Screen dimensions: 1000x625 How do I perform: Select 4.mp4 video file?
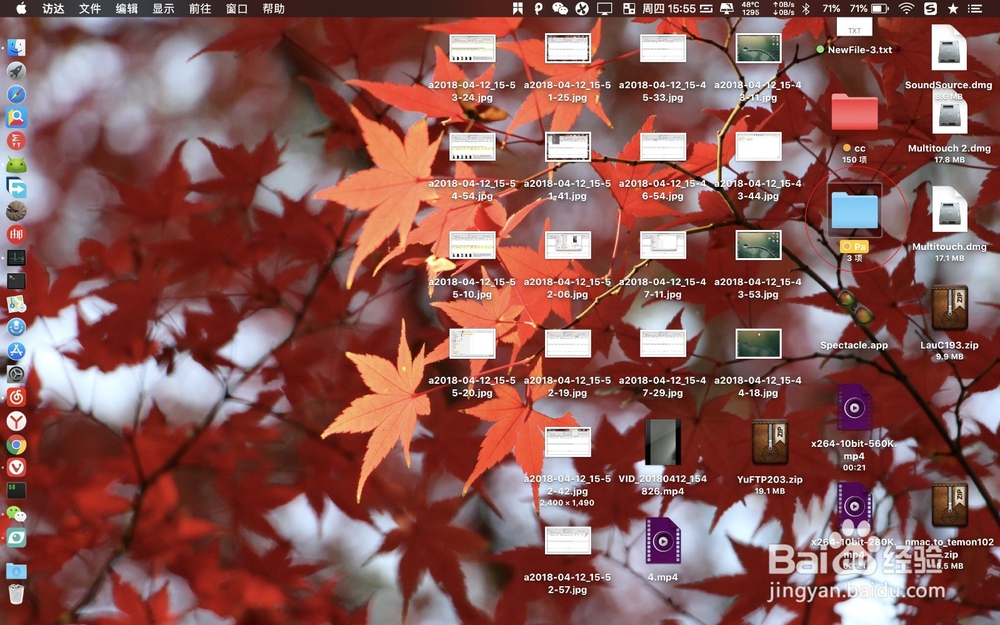663,541
